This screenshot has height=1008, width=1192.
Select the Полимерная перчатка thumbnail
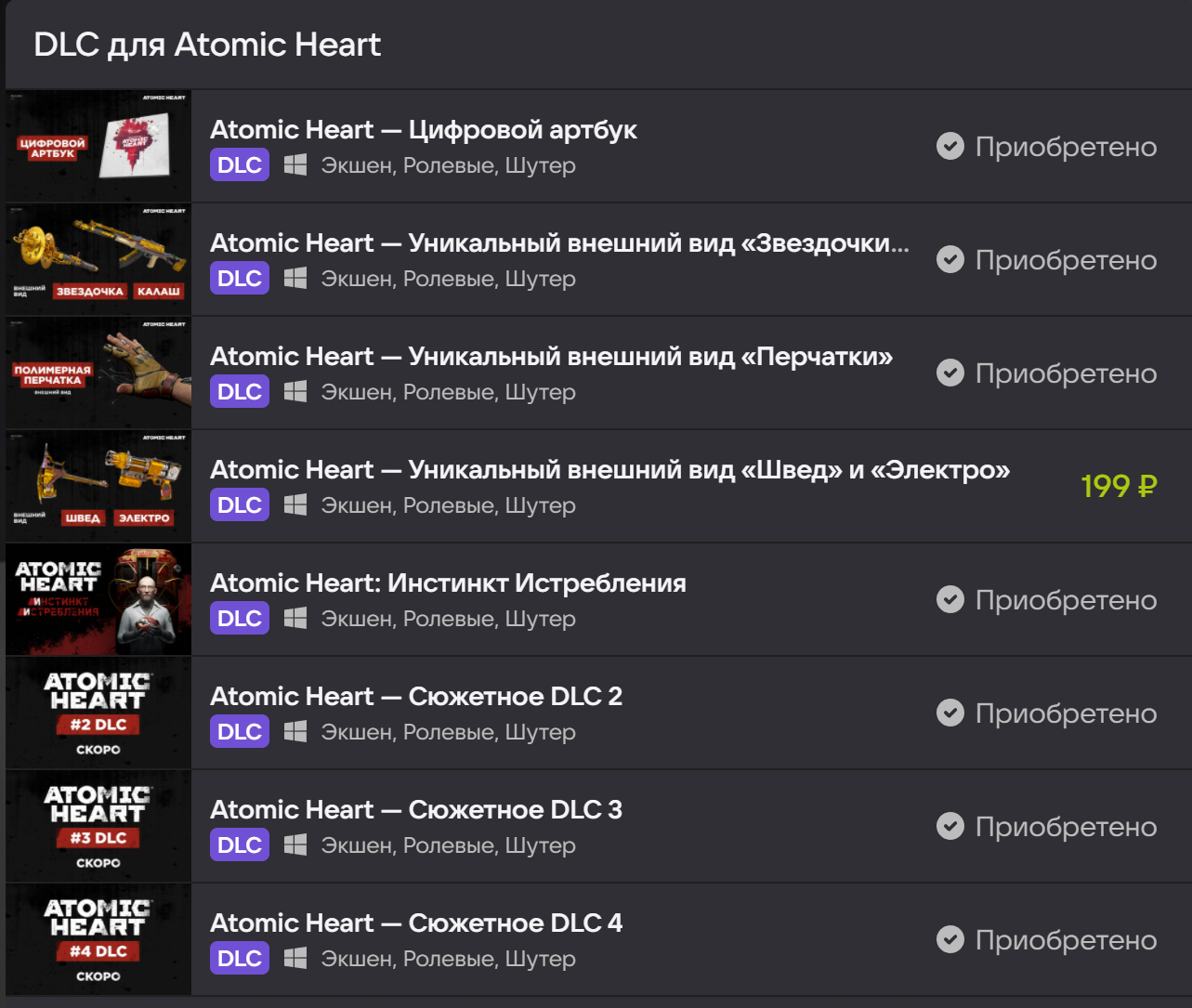point(98,373)
